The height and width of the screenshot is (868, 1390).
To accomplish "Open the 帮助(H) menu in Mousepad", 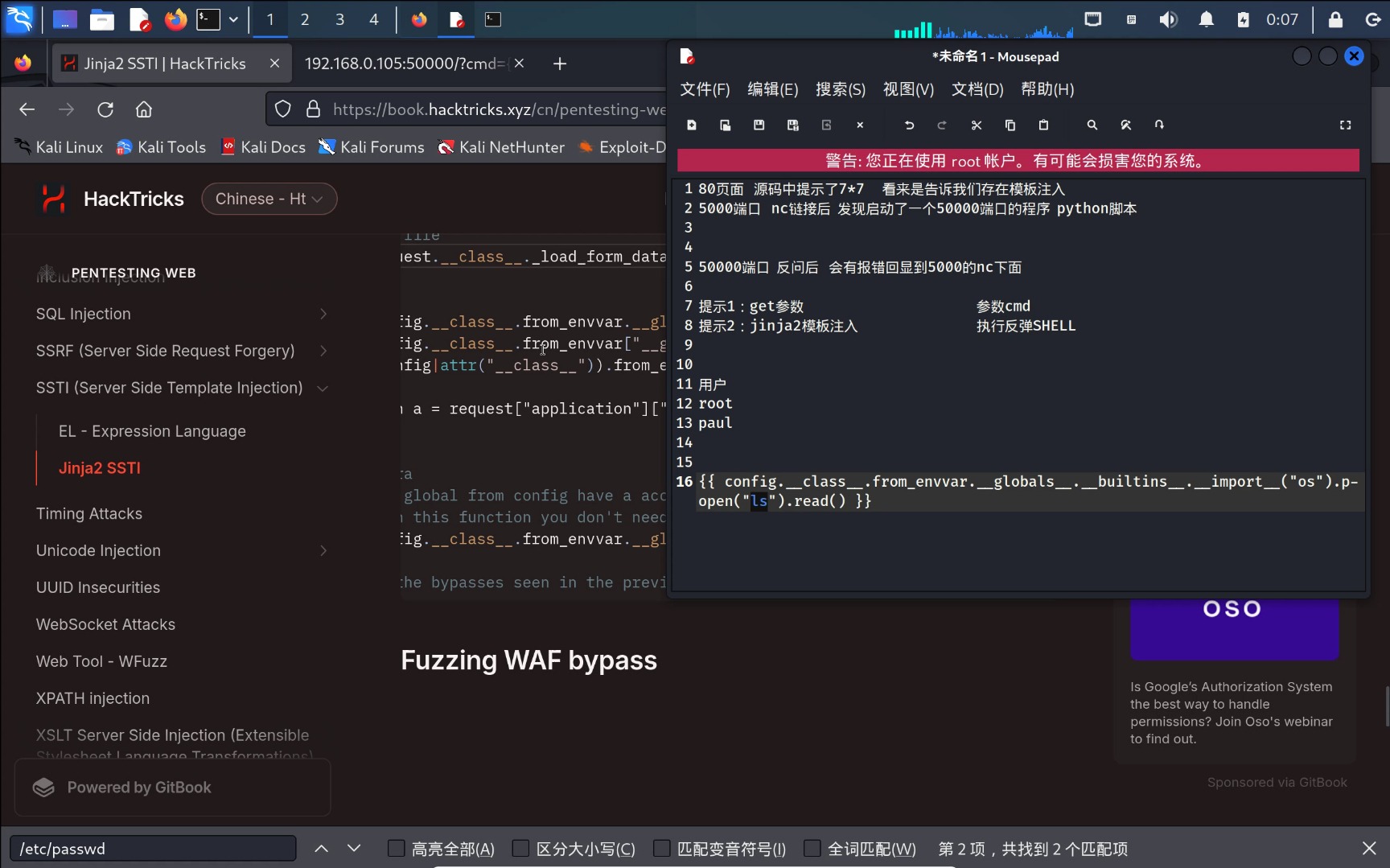I will coord(1047,89).
